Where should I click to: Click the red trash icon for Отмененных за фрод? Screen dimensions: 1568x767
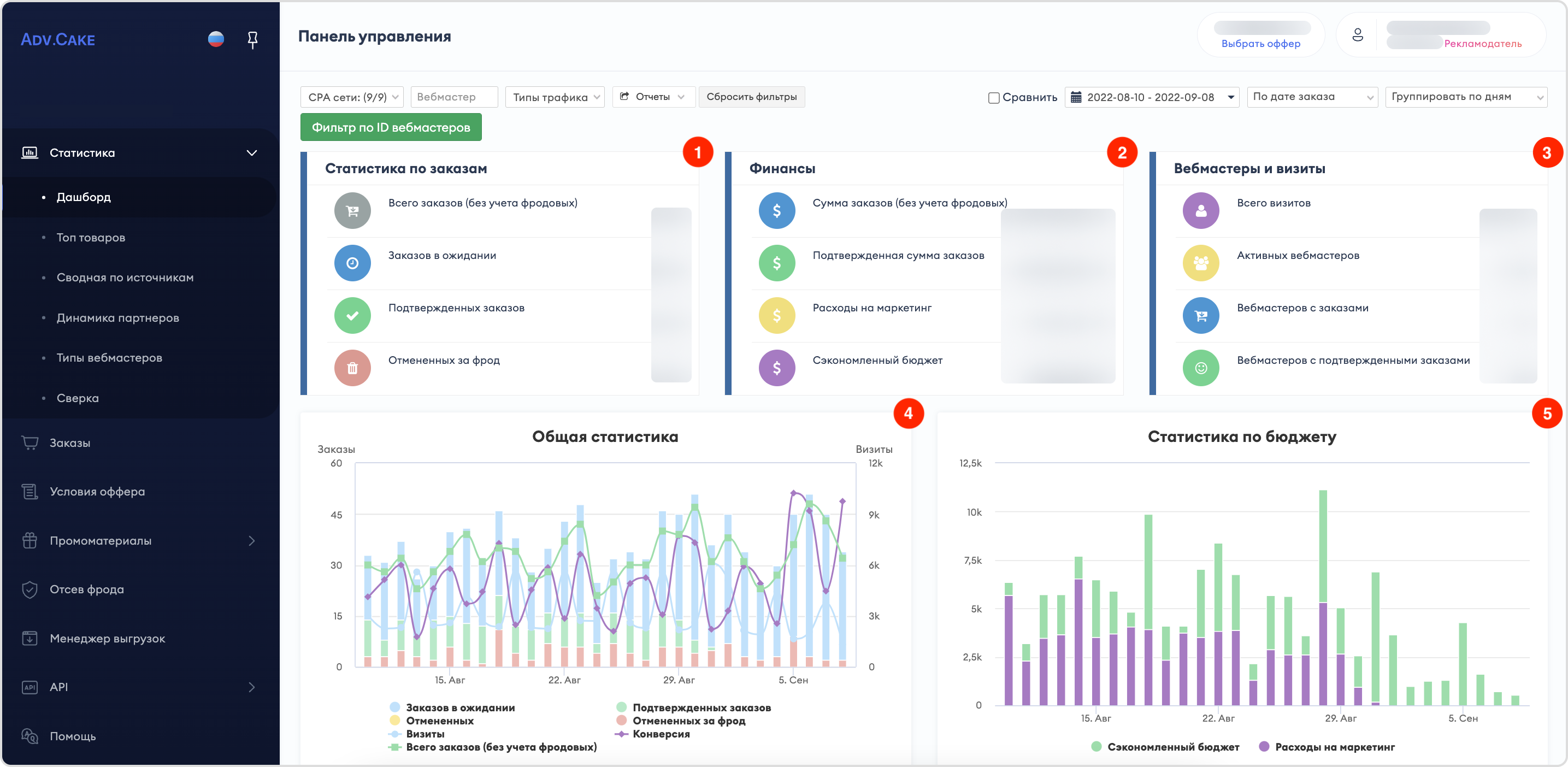[x=352, y=368]
